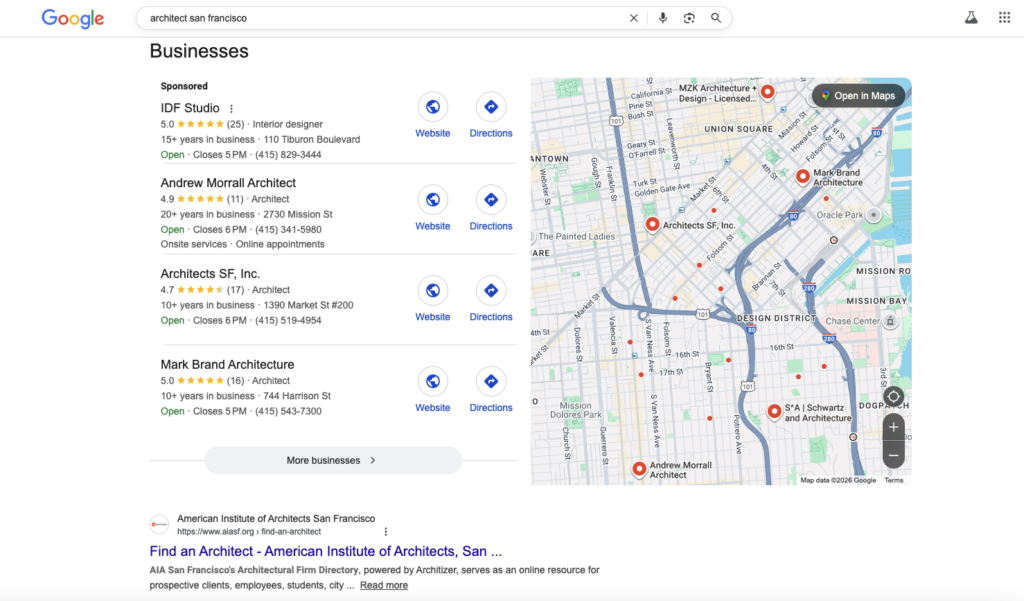1024x601 pixels.
Task: Open IDF Studio ad options menu
Action: coord(232,109)
